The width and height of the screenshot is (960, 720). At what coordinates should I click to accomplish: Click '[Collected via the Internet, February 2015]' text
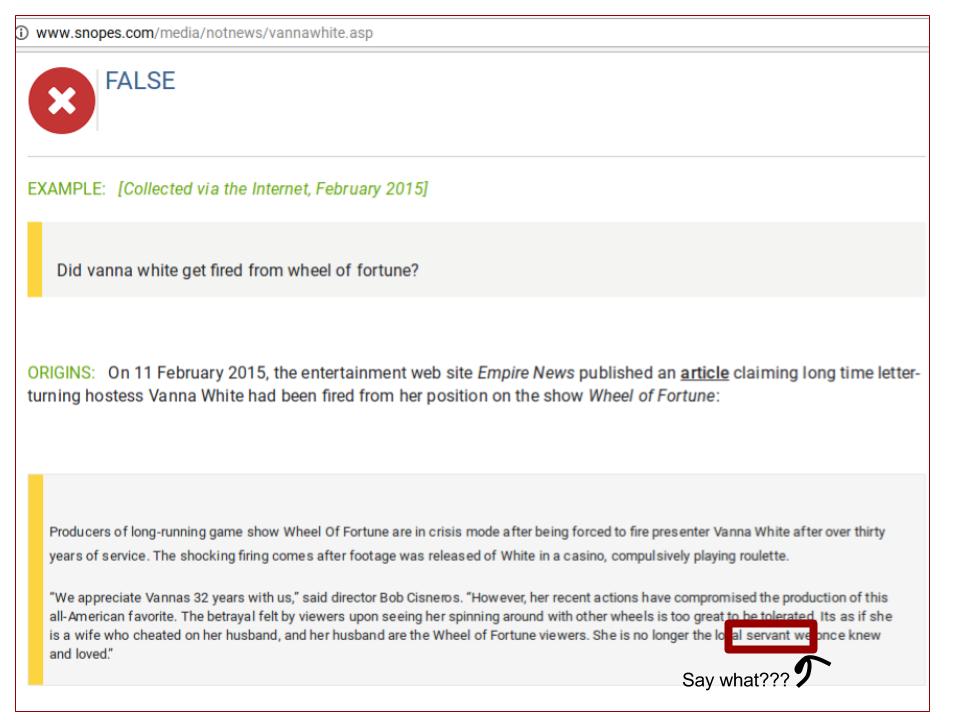pos(273,189)
